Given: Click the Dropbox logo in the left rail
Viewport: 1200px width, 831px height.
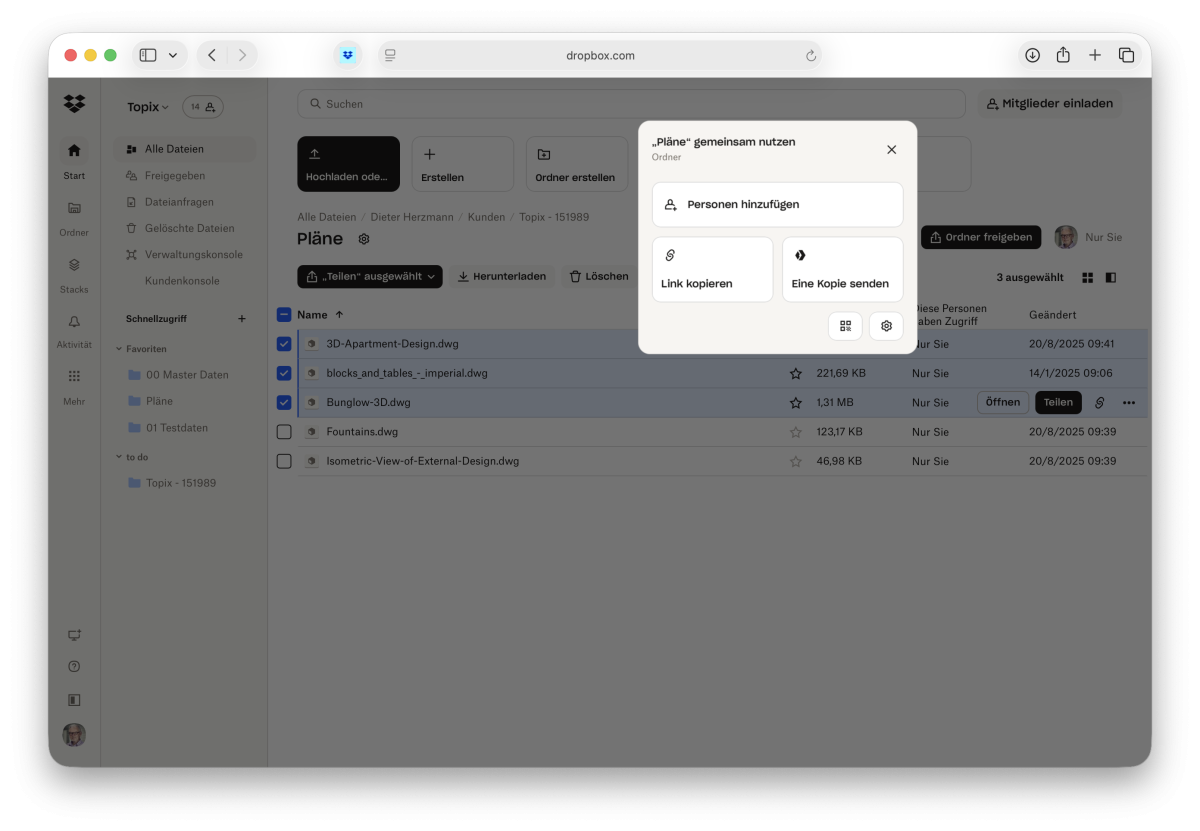Looking at the screenshot, I should 74,103.
